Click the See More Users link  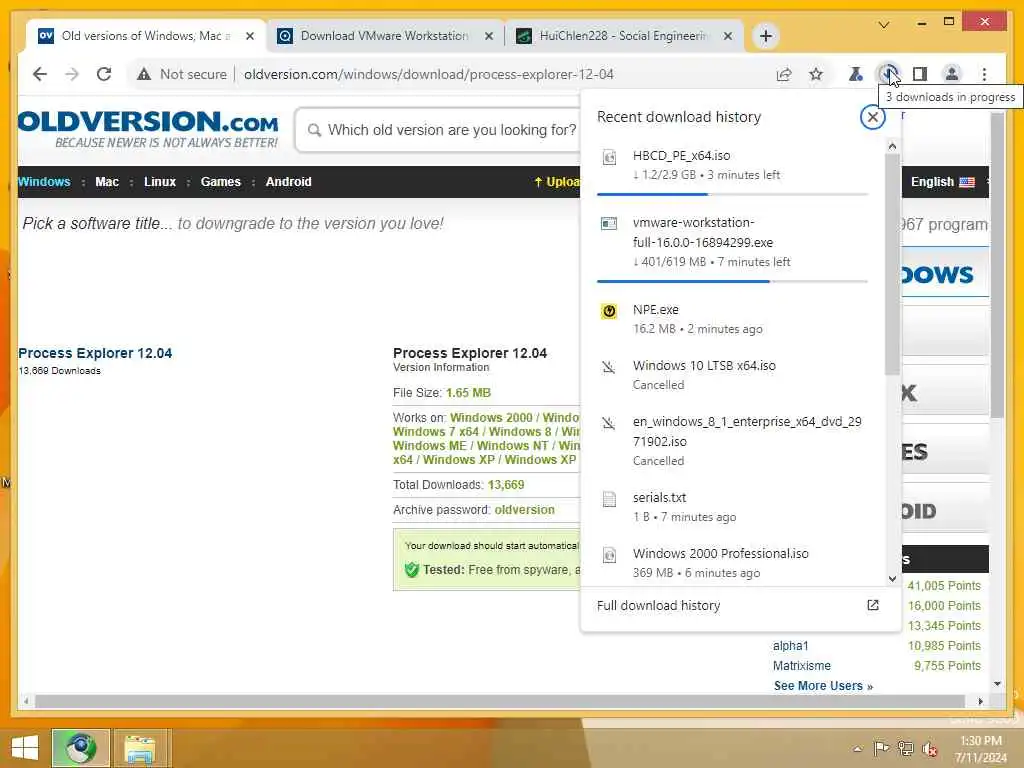[823, 686]
